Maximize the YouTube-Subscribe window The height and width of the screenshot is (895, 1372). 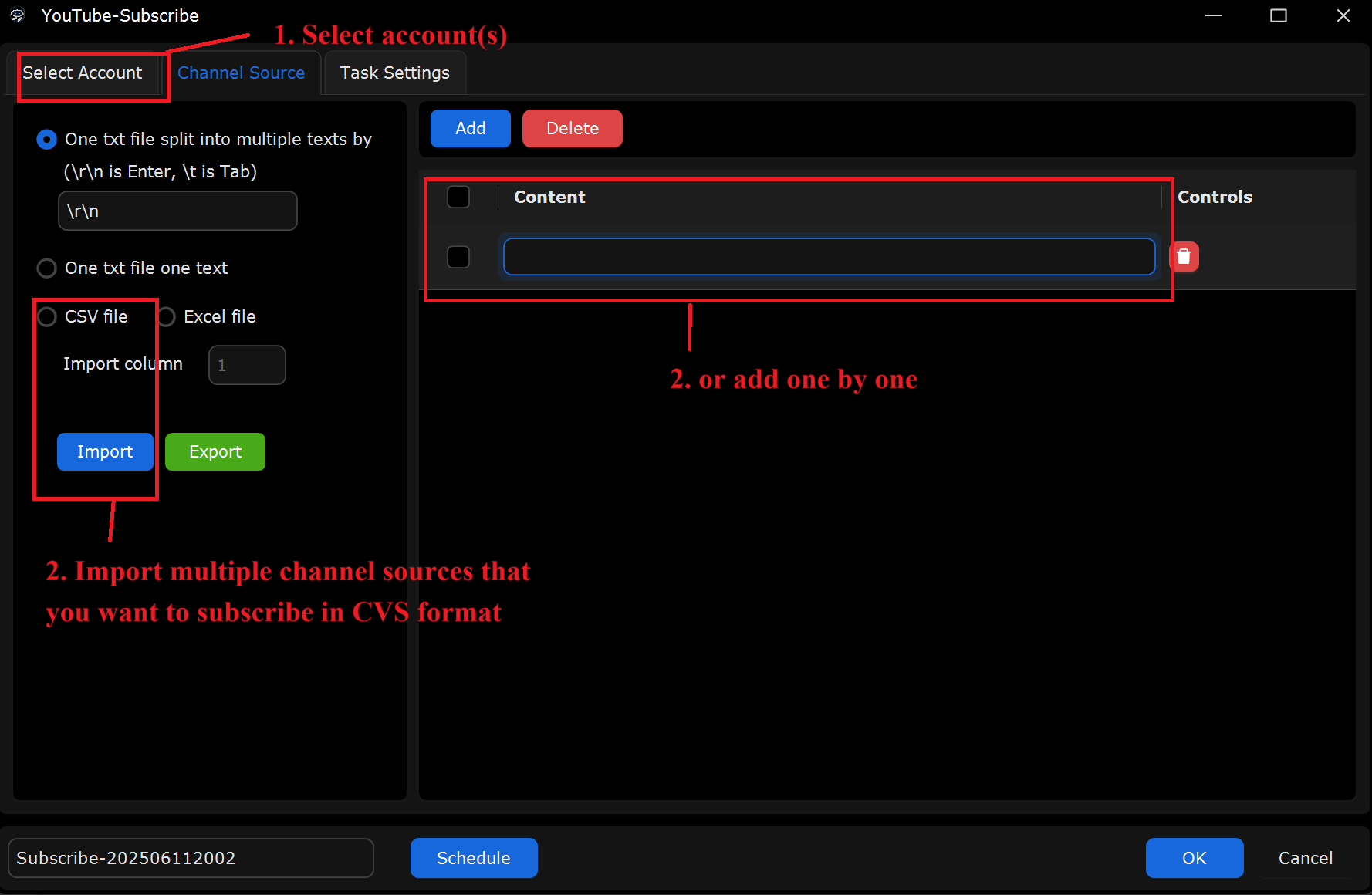(1279, 15)
